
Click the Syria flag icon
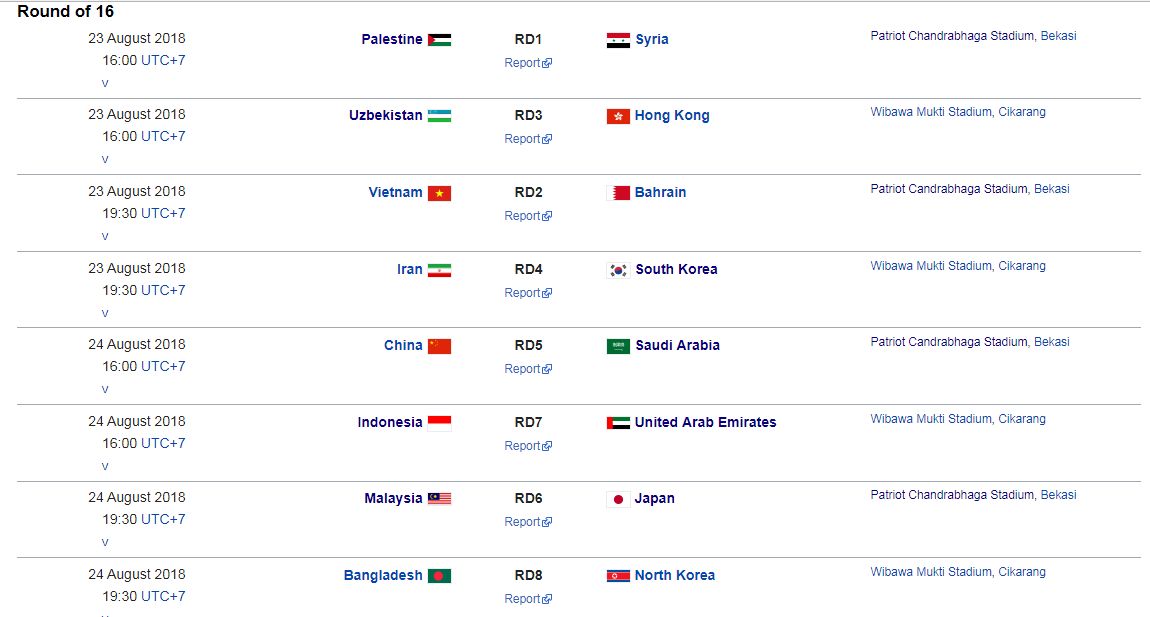(618, 40)
